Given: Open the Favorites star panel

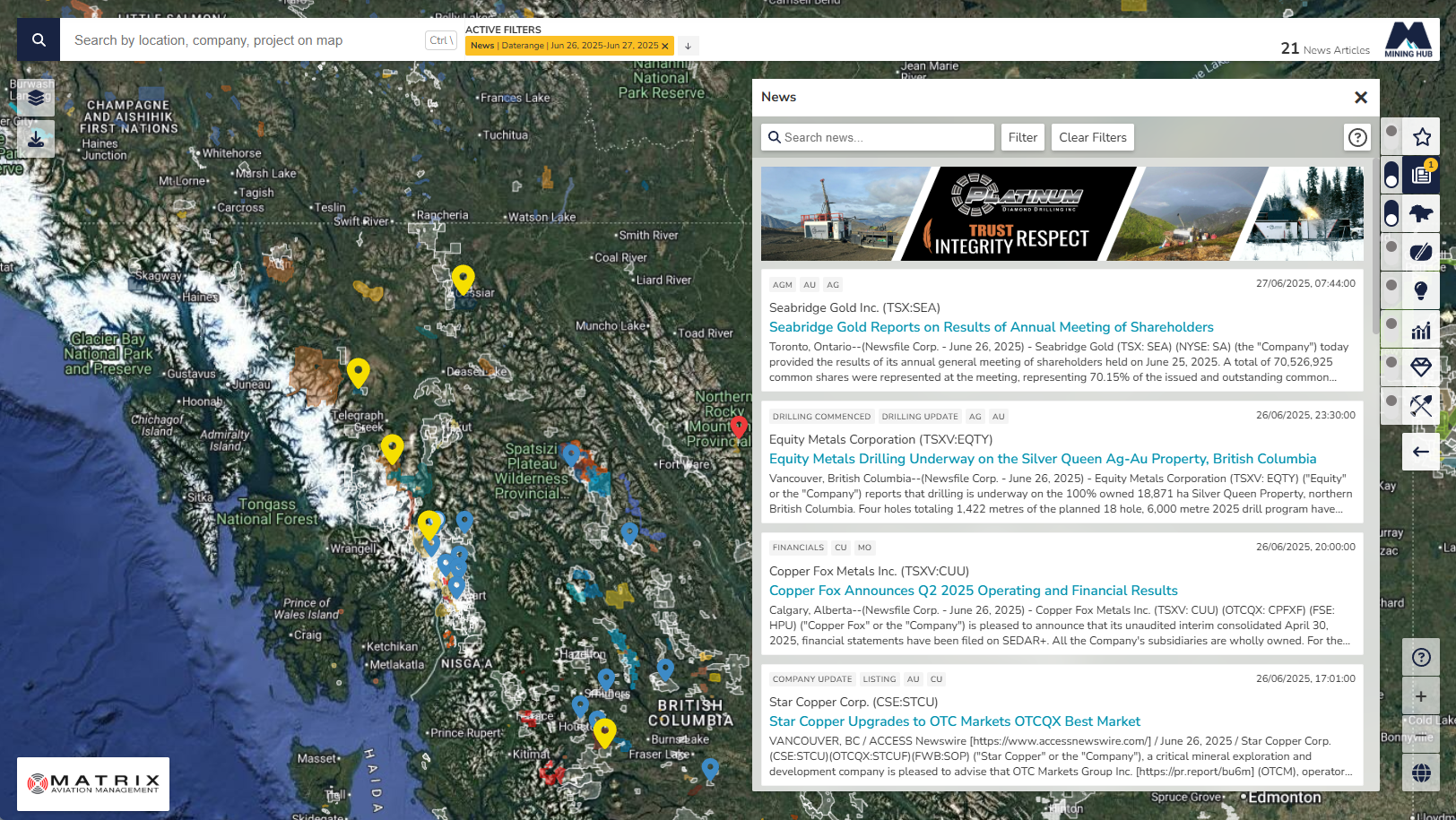Looking at the screenshot, I should [x=1421, y=137].
